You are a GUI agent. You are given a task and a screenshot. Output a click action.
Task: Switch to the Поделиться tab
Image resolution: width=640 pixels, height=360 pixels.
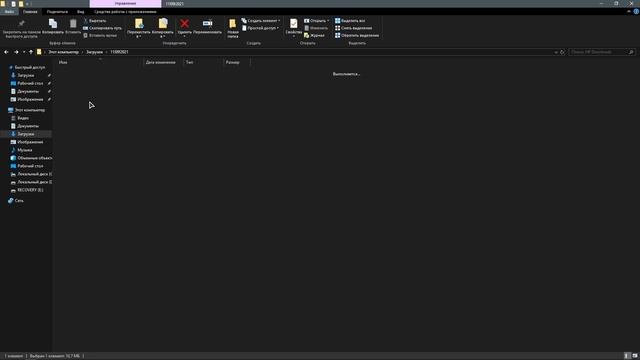pyautogui.click(x=57, y=12)
